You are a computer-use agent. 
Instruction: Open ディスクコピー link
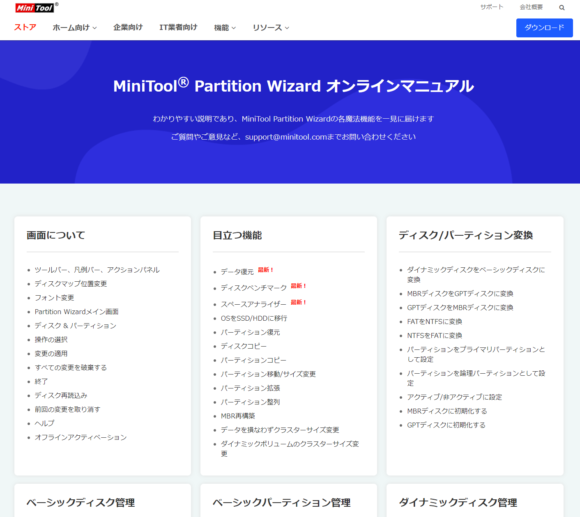(x=244, y=346)
